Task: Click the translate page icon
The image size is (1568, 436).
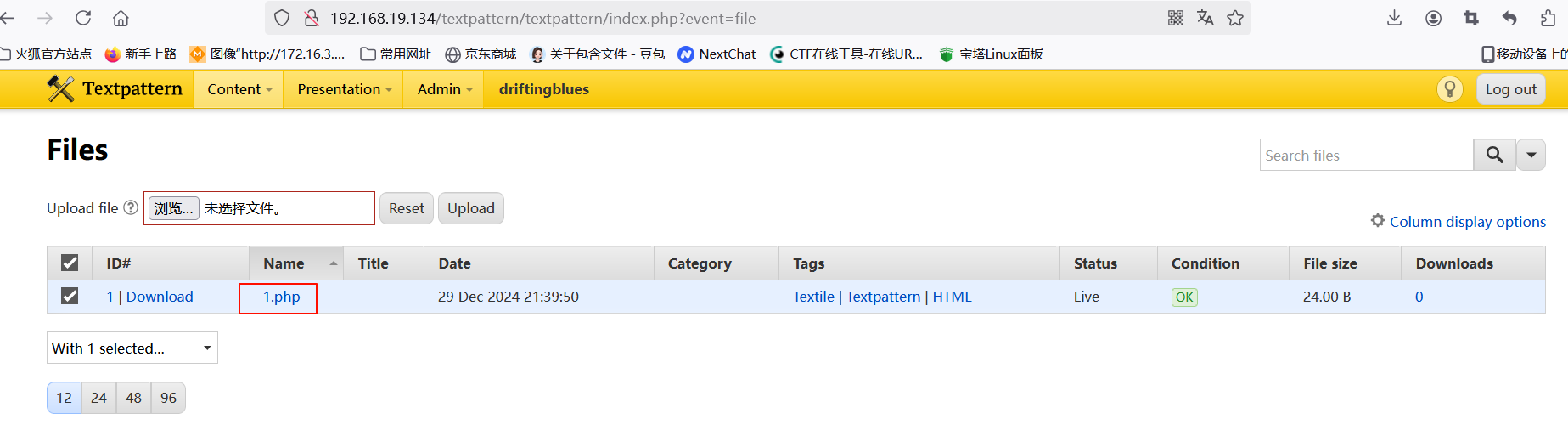Action: pyautogui.click(x=1206, y=18)
